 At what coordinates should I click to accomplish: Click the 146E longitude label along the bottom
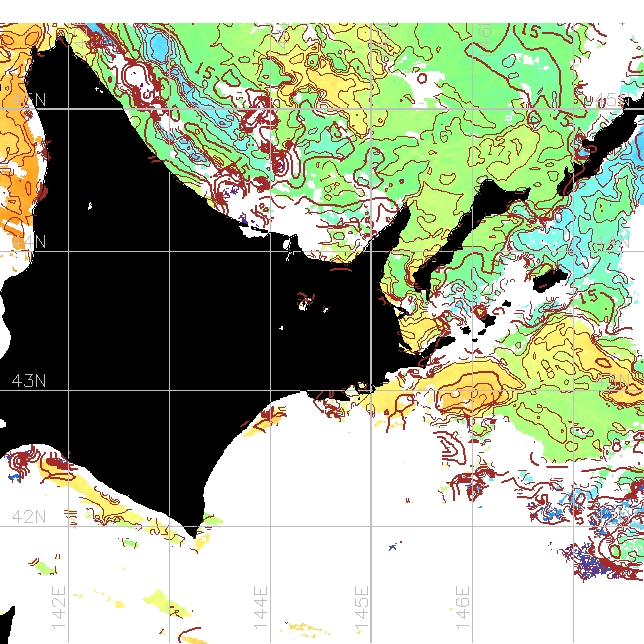[463, 607]
